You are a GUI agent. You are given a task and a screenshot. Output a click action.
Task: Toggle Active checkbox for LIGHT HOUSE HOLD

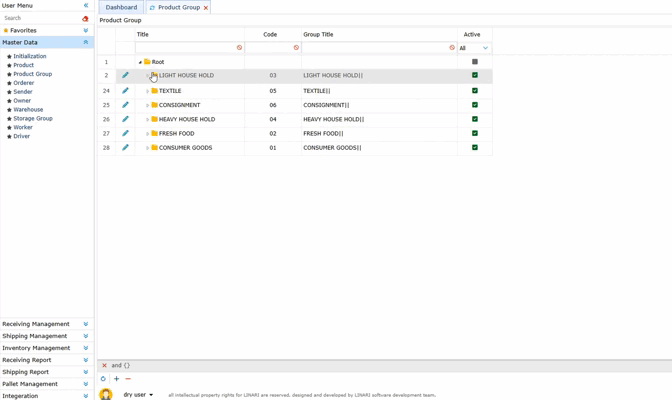click(475, 75)
